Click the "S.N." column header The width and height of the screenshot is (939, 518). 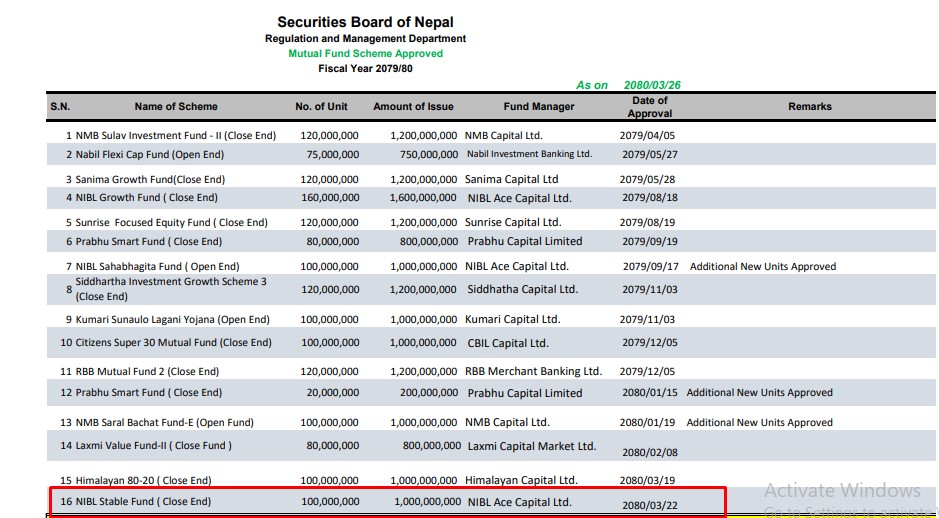(60, 107)
